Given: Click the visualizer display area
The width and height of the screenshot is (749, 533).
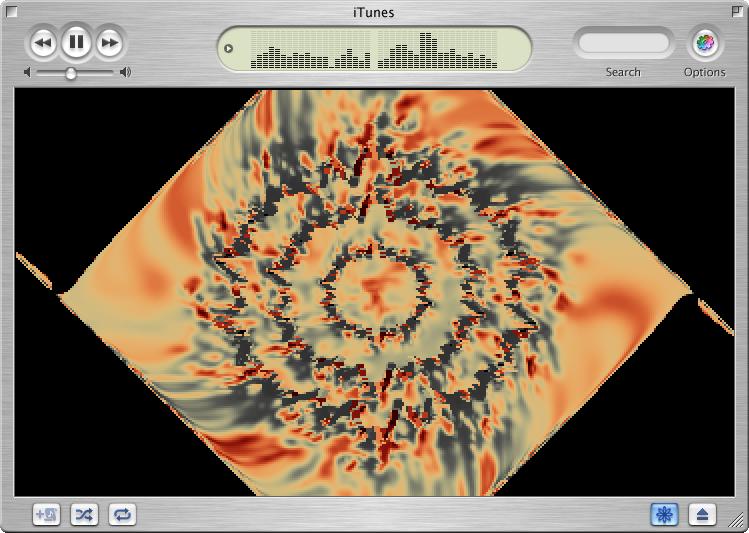Looking at the screenshot, I should [374, 292].
